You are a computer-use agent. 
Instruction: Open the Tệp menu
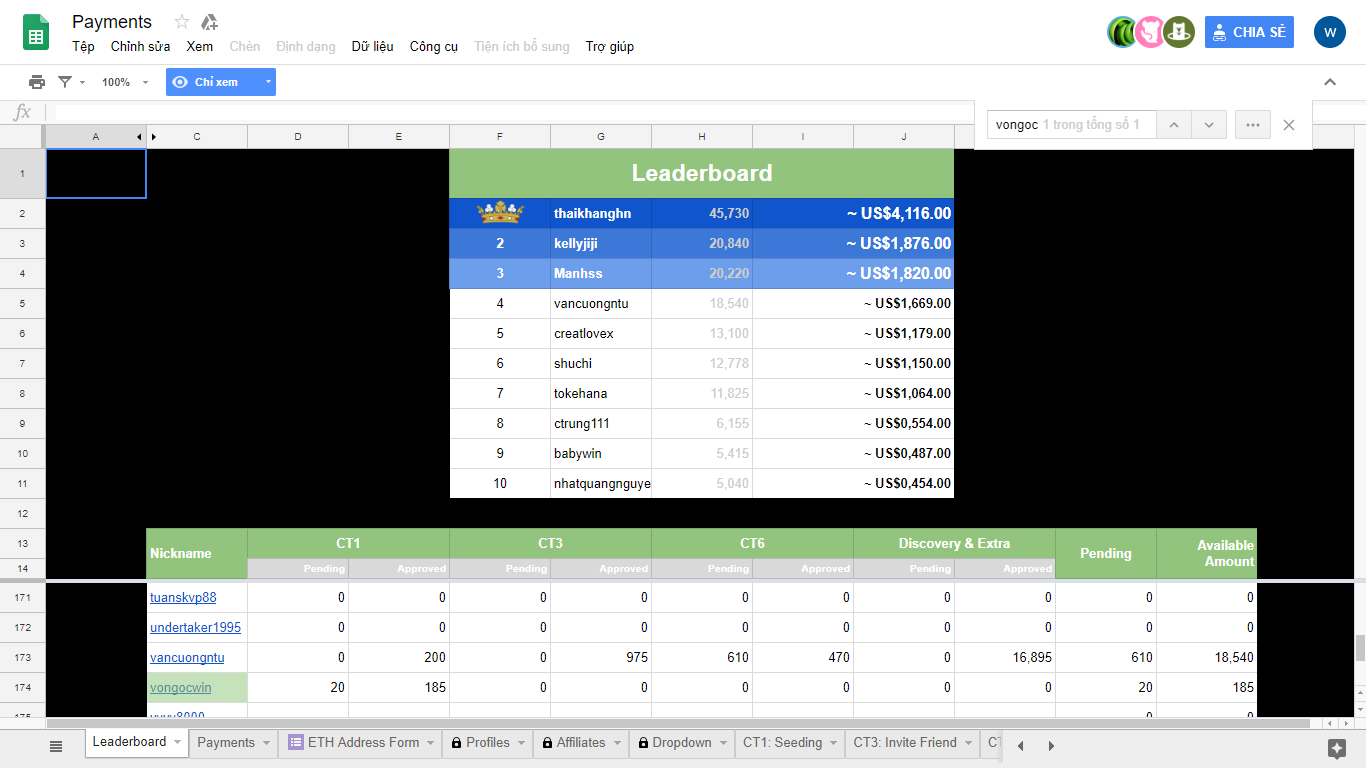pyautogui.click(x=83, y=46)
